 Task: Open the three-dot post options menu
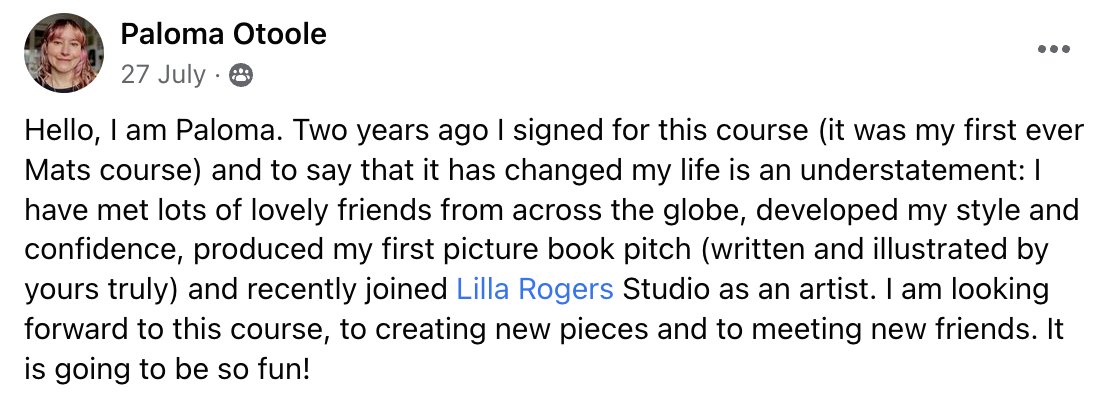point(1054,49)
